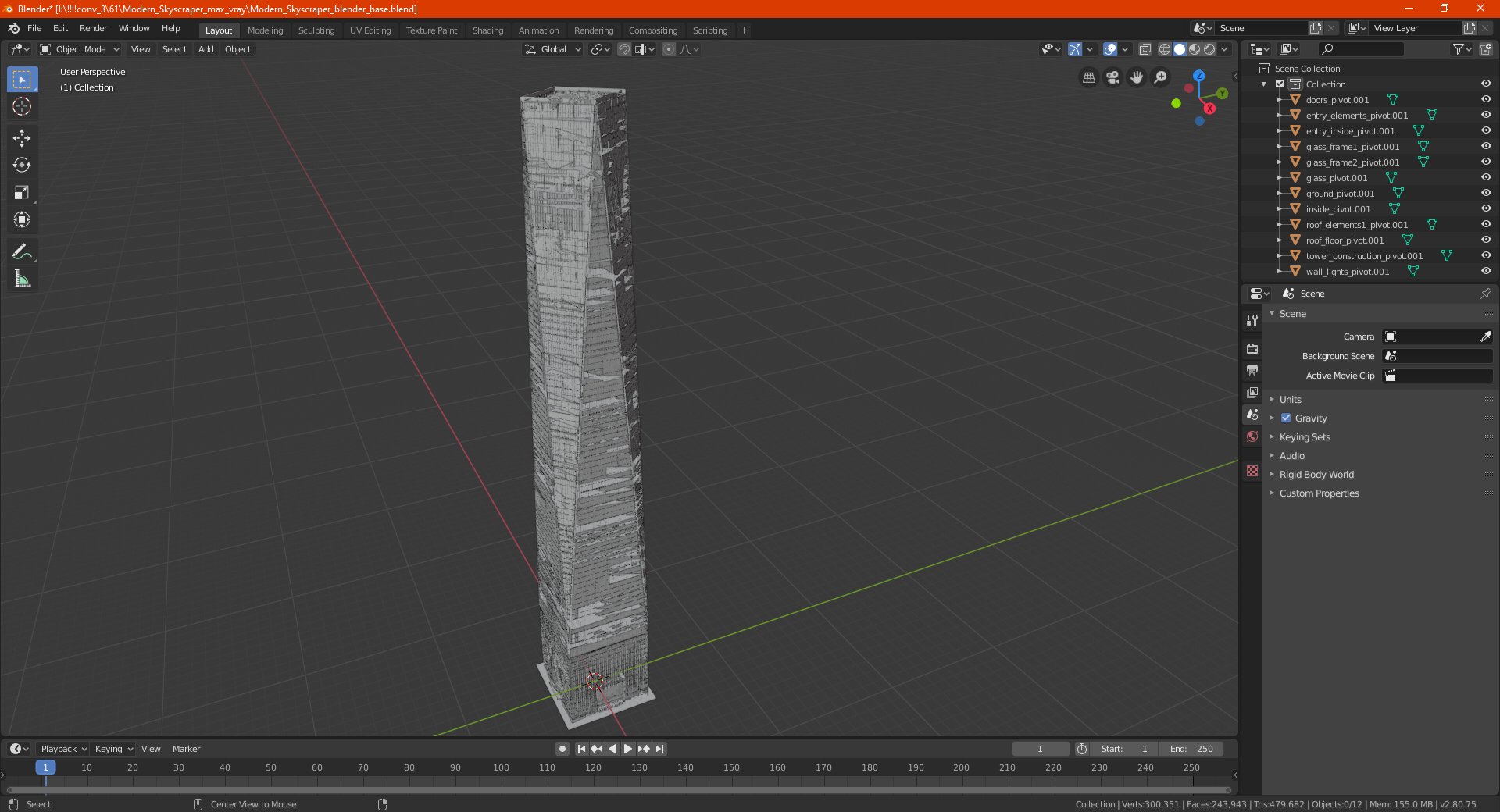Hide glass_pivot.001 in viewport
Viewport: 1500px width, 812px height.
pyautogui.click(x=1486, y=178)
